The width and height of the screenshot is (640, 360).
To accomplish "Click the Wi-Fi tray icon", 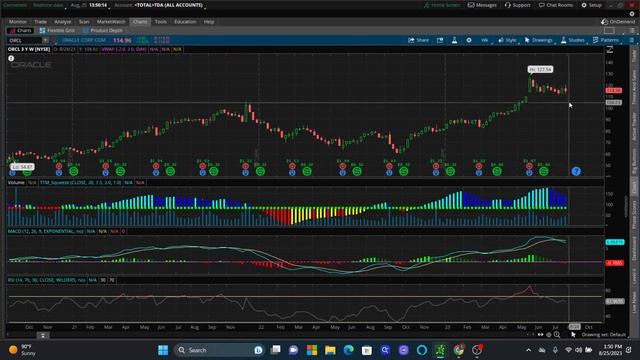I will click(568, 350).
